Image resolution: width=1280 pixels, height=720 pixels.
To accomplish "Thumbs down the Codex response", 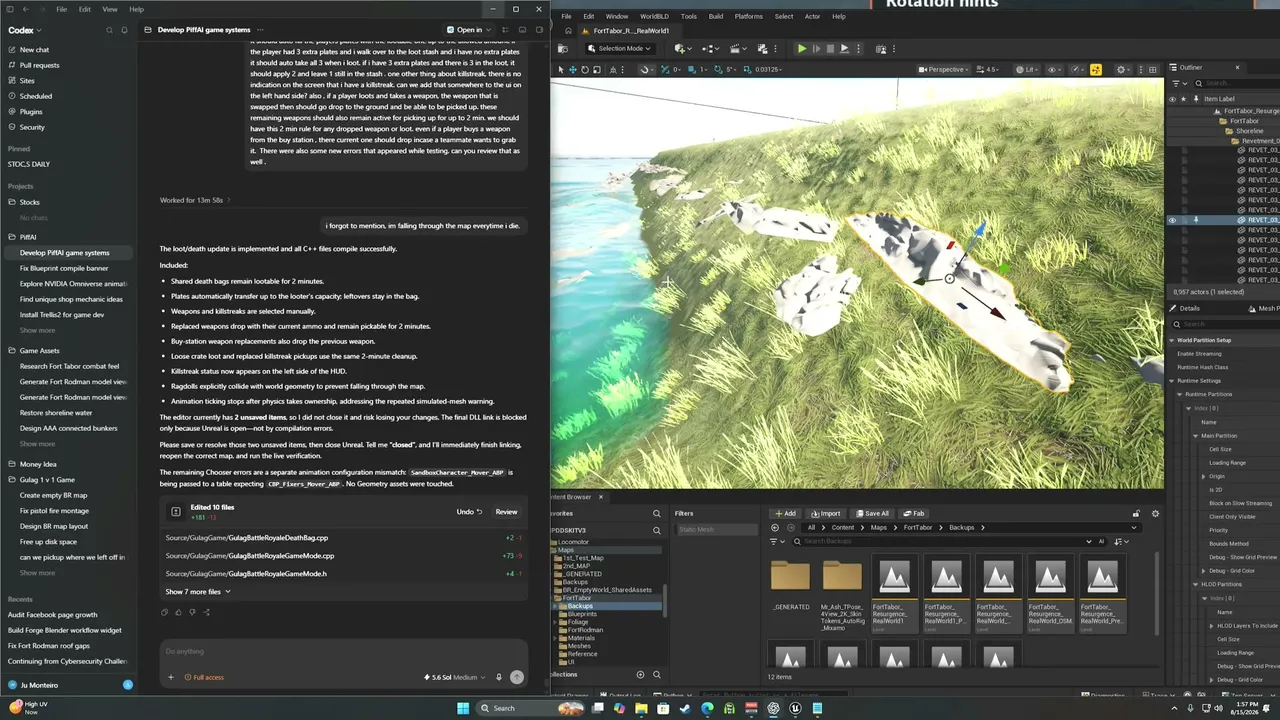I will tap(192, 612).
